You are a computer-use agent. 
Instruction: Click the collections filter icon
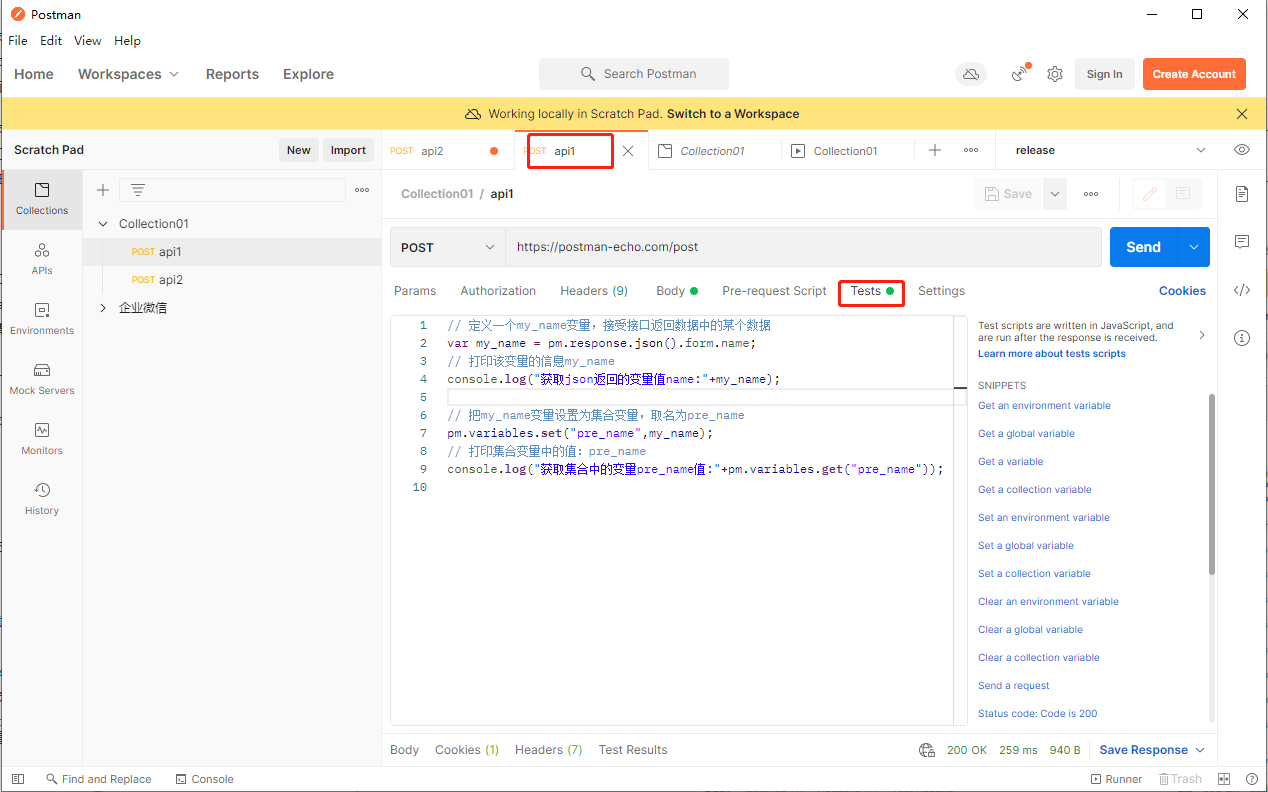(138, 190)
